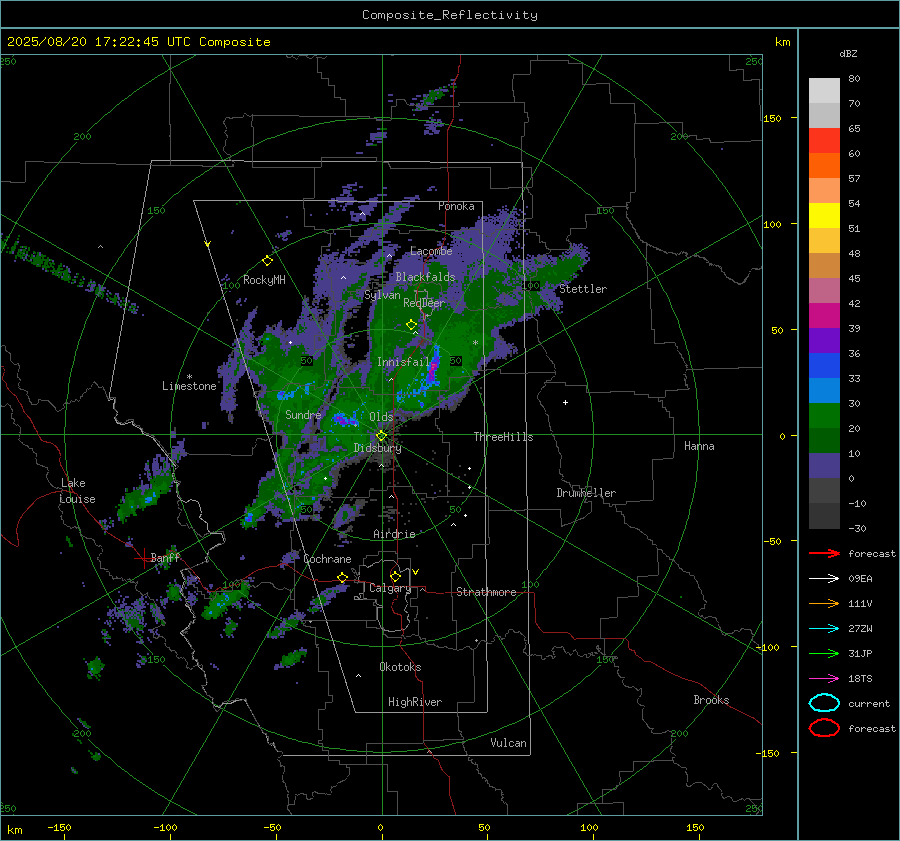Select the yellow swatch between 54 and 51
This screenshot has width=900, height=841.
coord(824,216)
